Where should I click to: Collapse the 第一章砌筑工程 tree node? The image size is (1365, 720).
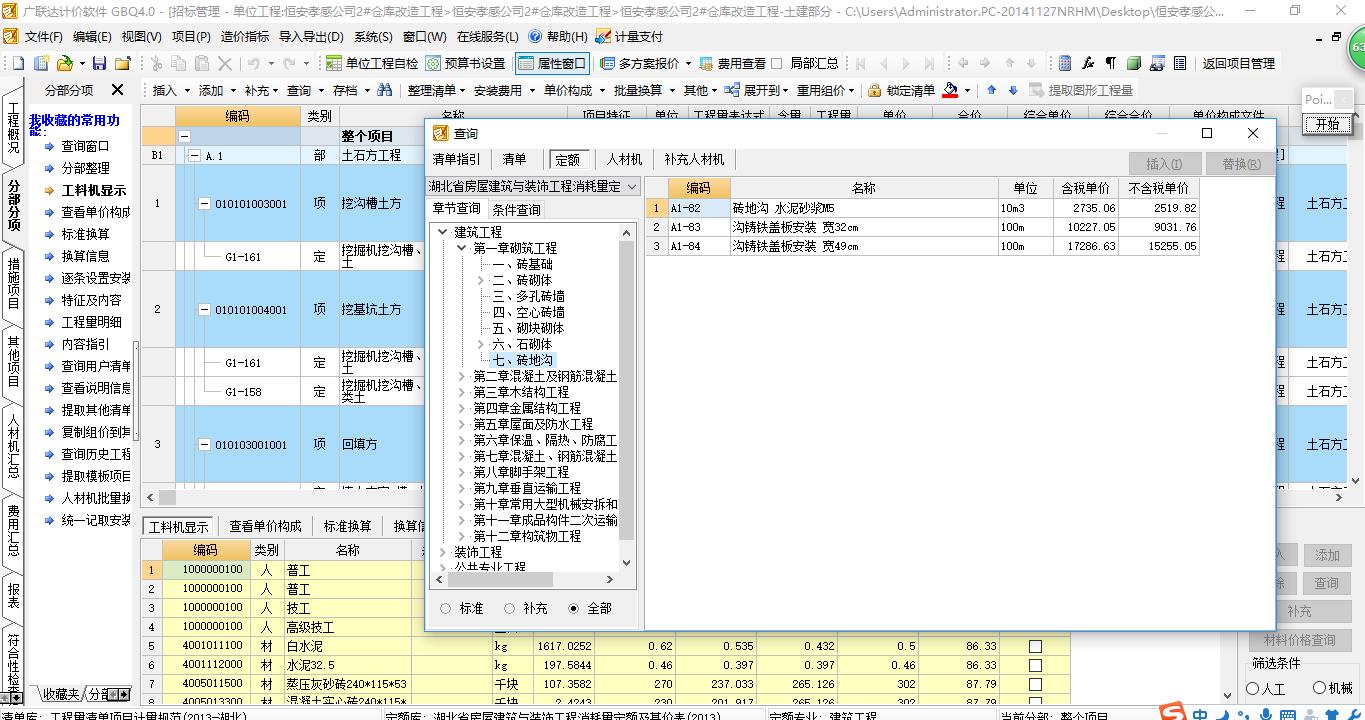point(462,248)
